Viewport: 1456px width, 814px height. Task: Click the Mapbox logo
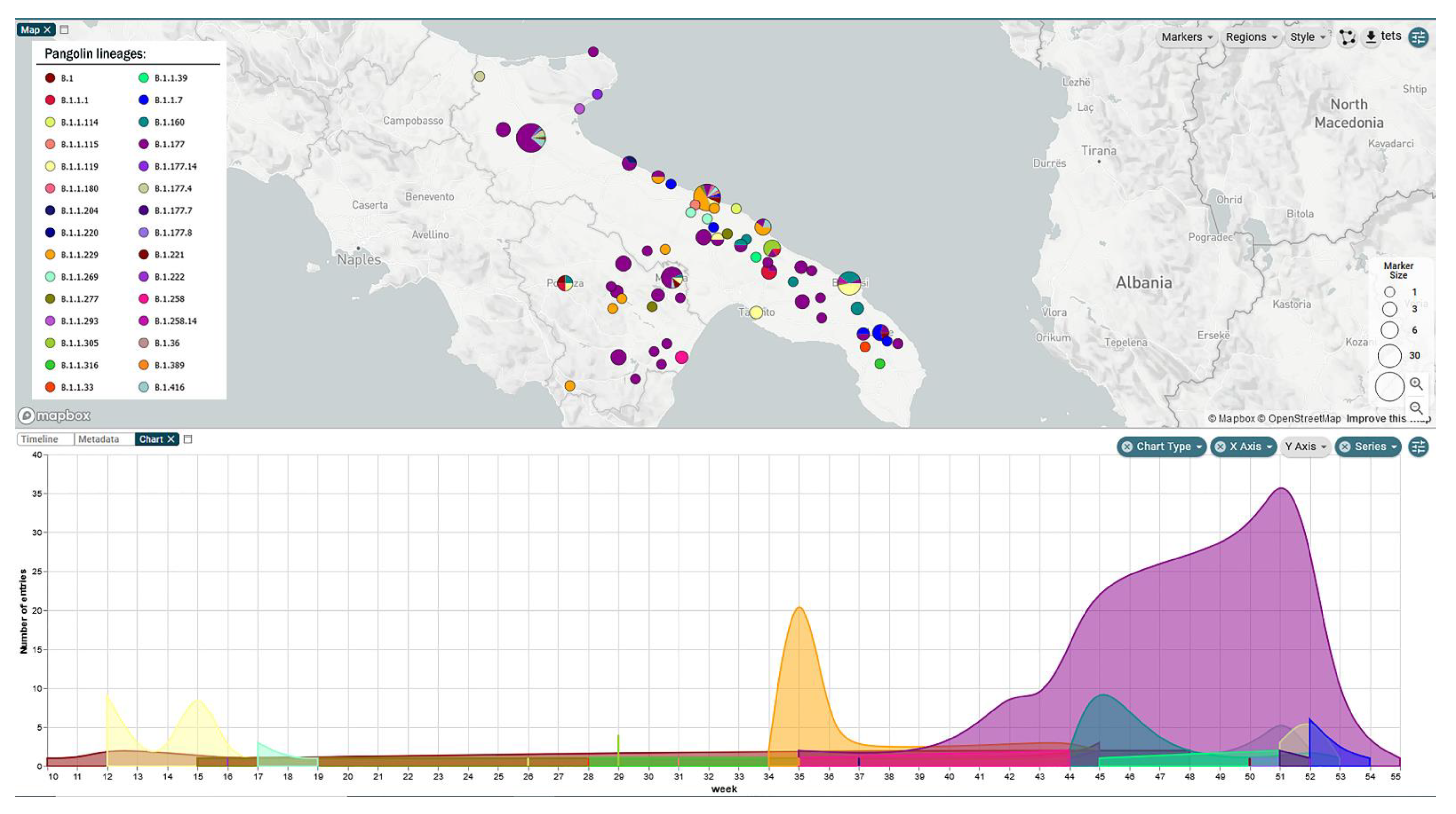[x=54, y=416]
